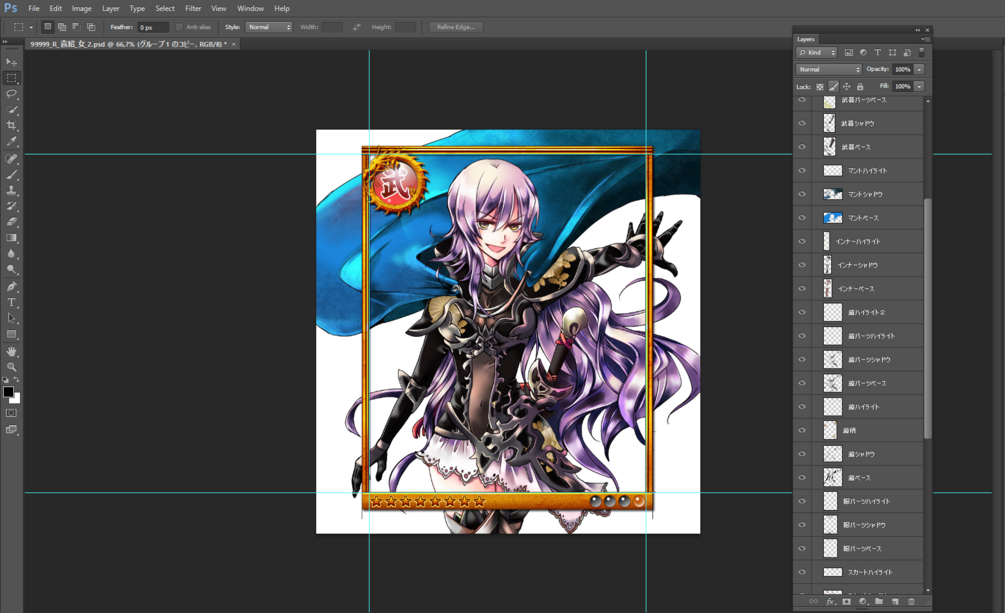Select the Spot Healing Brush tool
1005x613 pixels.
click(12, 159)
